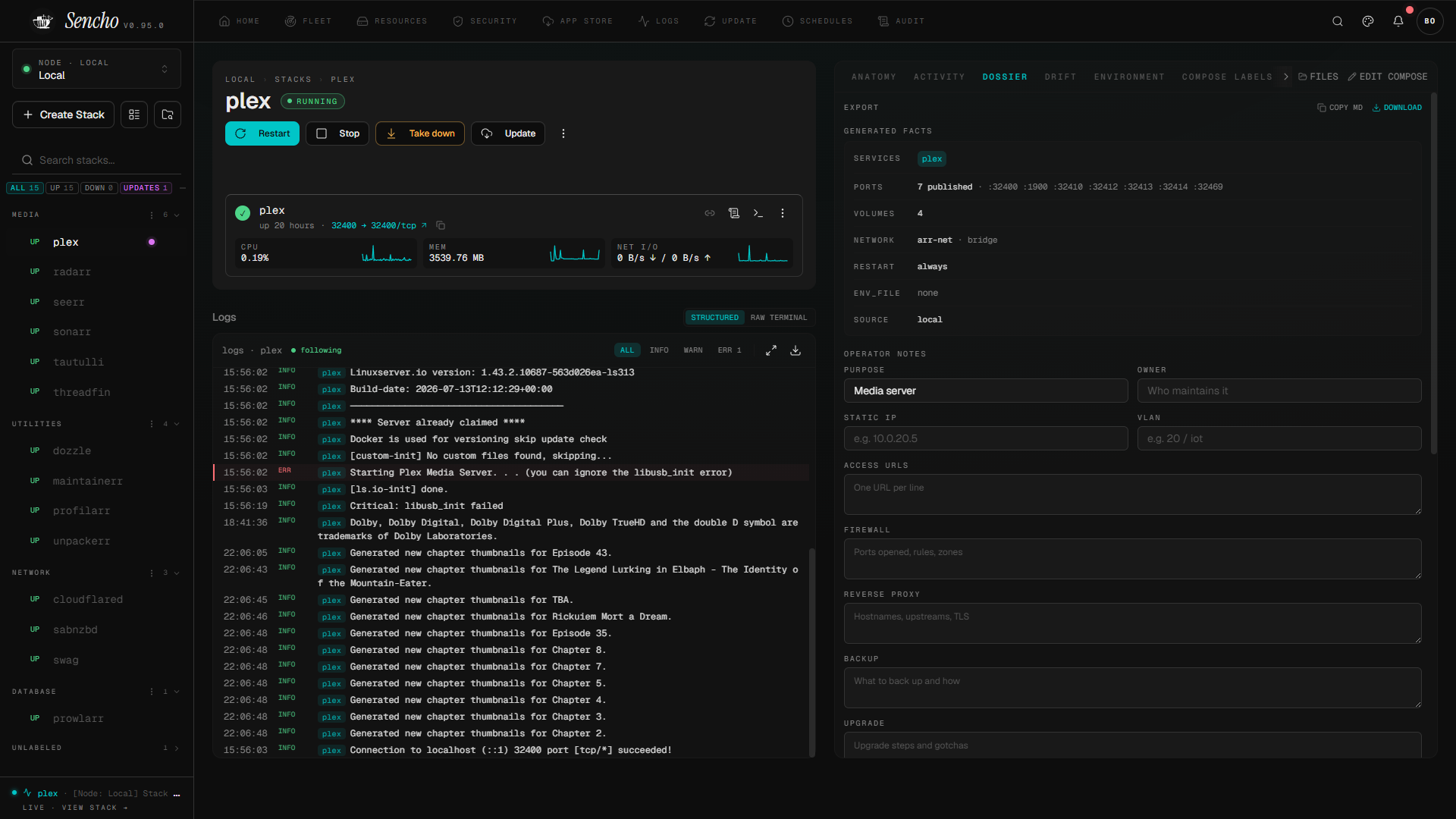1456x819 pixels.
Task: Copy the 32400 port mapping
Action: click(441, 226)
